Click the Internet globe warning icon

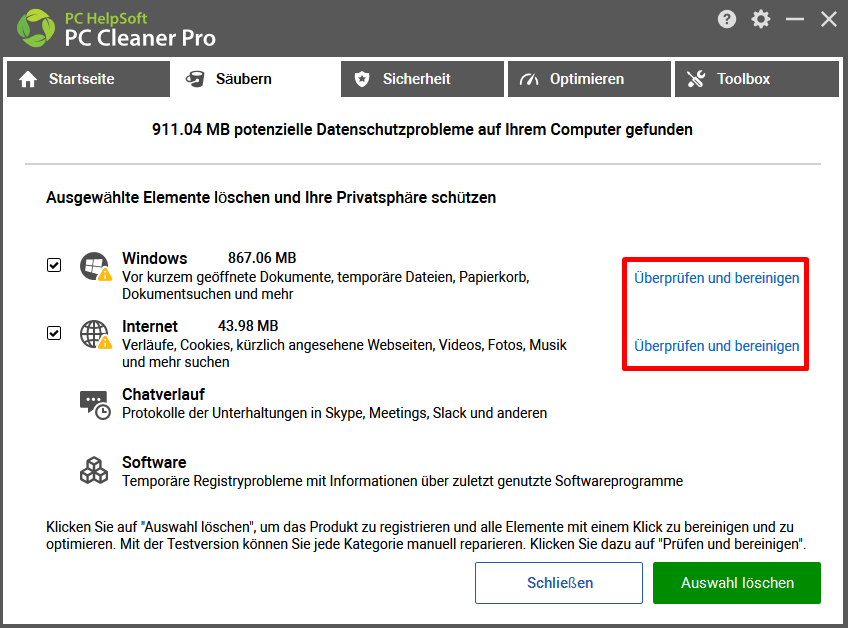click(x=96, y=335)
